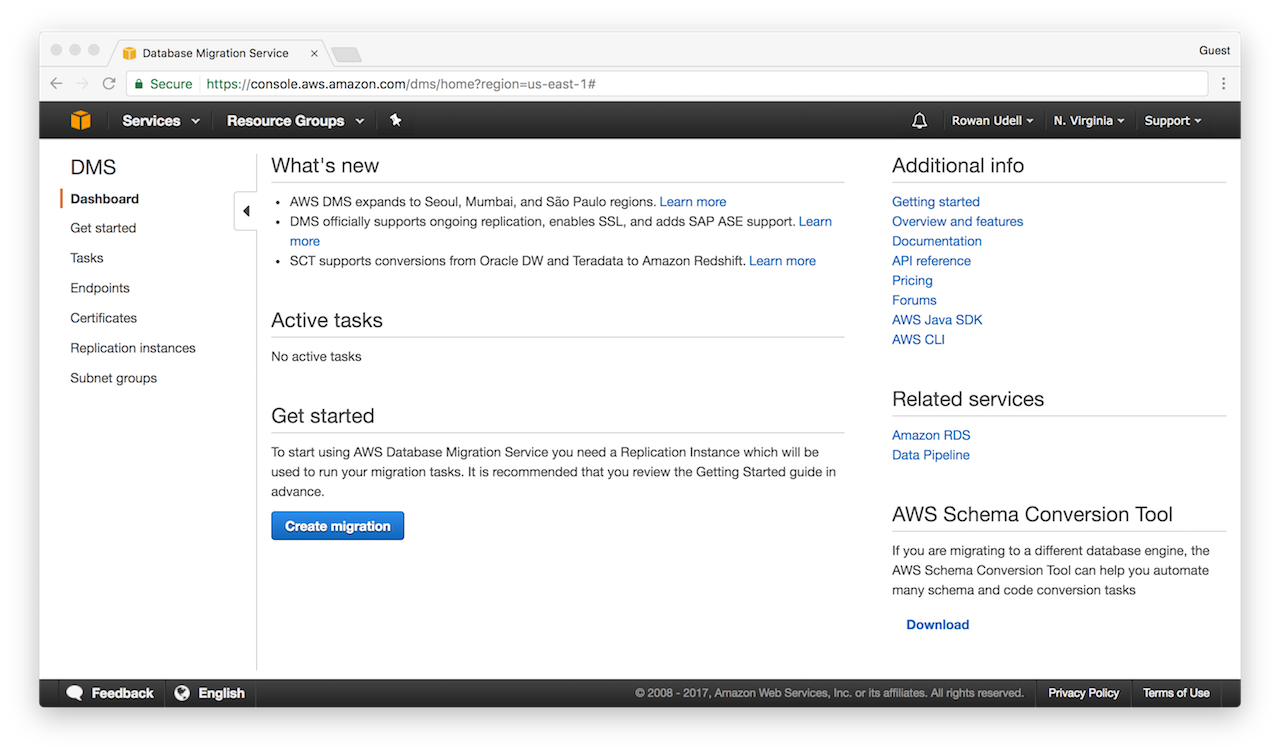The height and width of the screenshot is (754, 1280).
Task: Click the Guest profile label
Action: pyautogui.click(x=1214, y=50)
